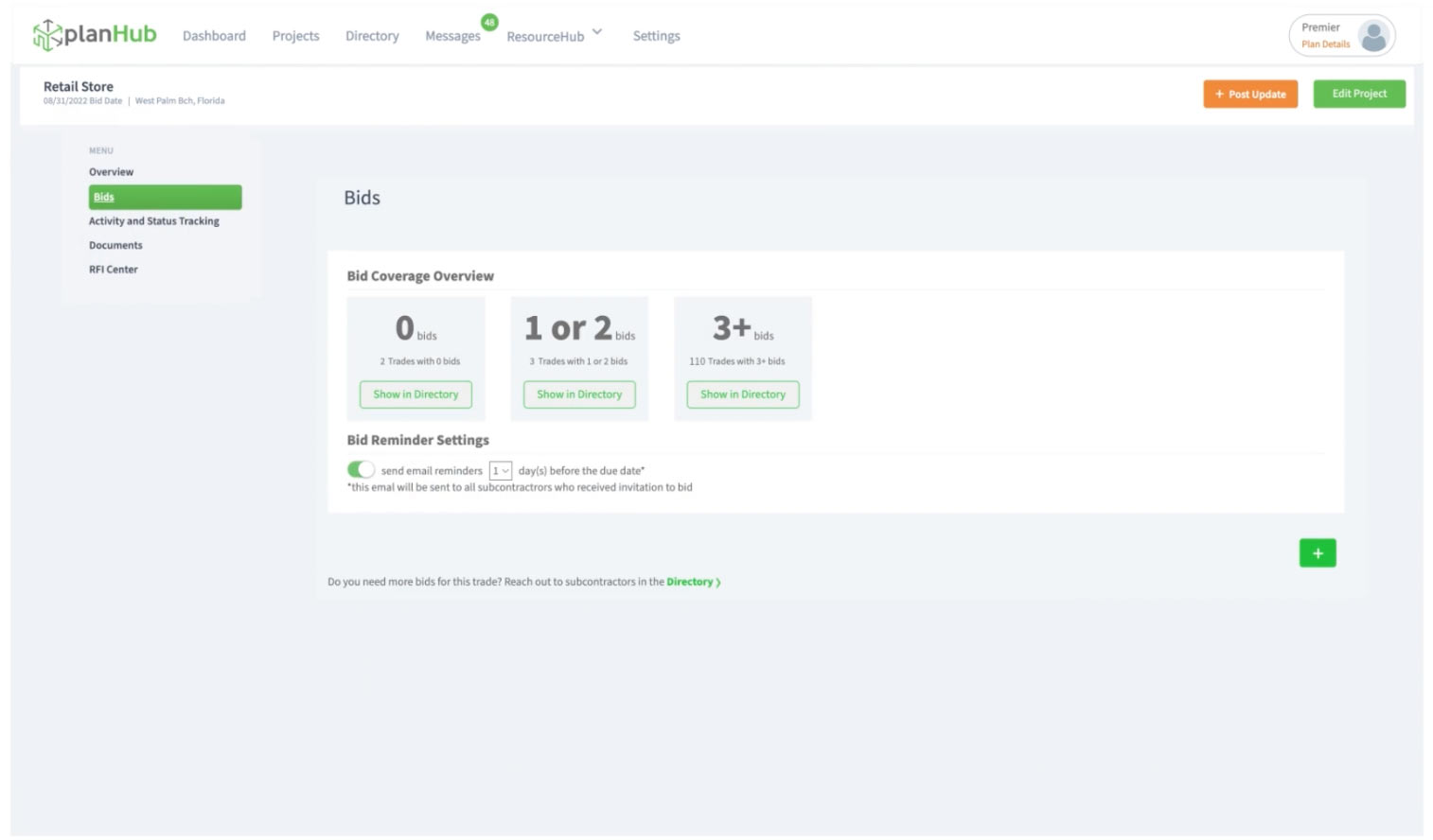1433x840 pixels.
Task: Open the Dashboard menu item
Action: click(x=214, y=36)
